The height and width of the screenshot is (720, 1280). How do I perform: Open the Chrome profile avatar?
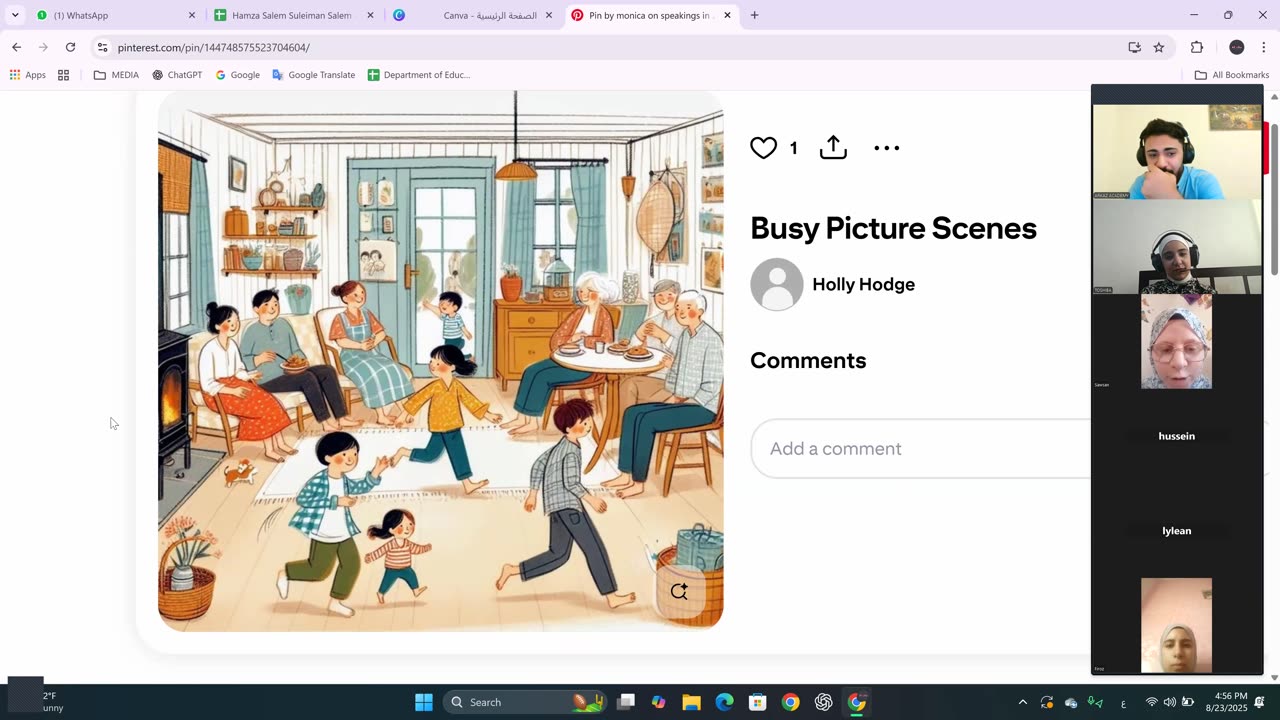click(x=1237, y=47)
